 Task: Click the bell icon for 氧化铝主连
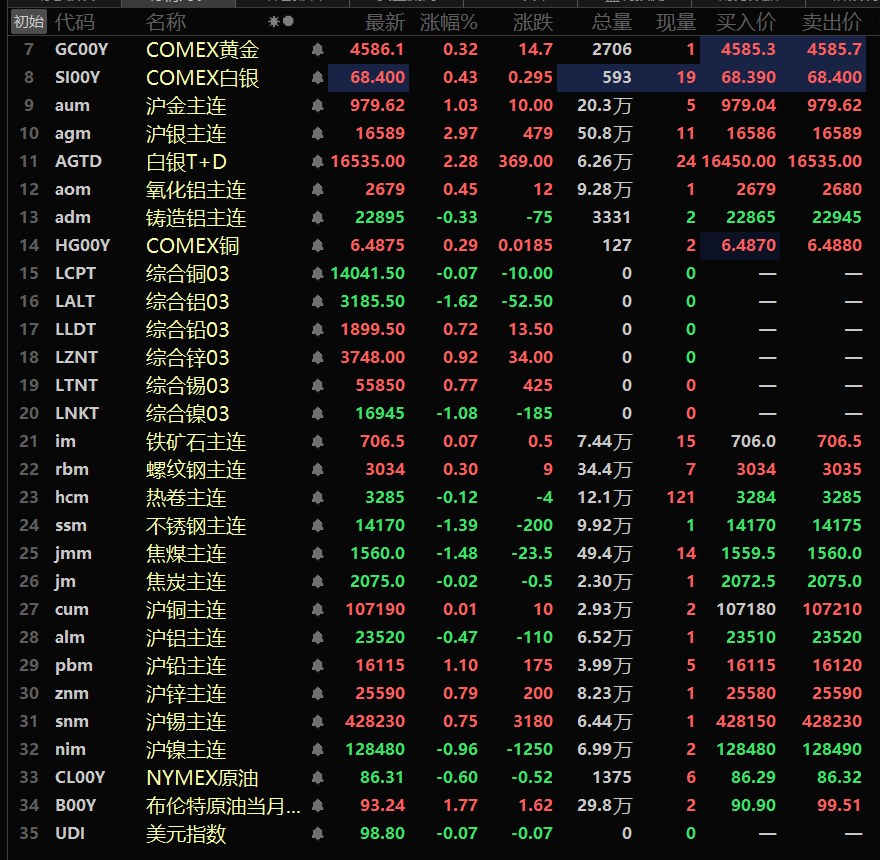[318, 190]
